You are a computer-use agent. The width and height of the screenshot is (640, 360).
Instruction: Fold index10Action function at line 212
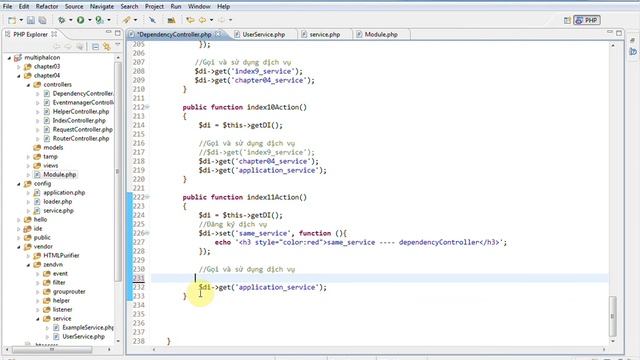(x=147, y=107)
